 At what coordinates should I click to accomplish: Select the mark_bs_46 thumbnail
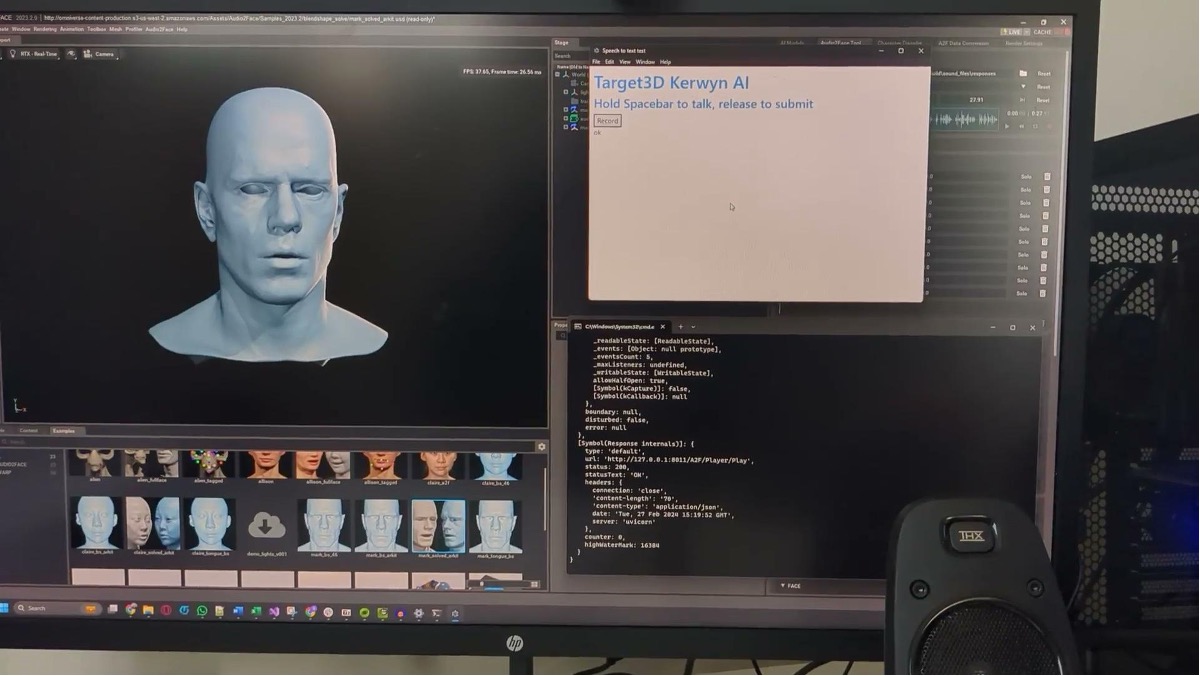click(x=324, y=526)
